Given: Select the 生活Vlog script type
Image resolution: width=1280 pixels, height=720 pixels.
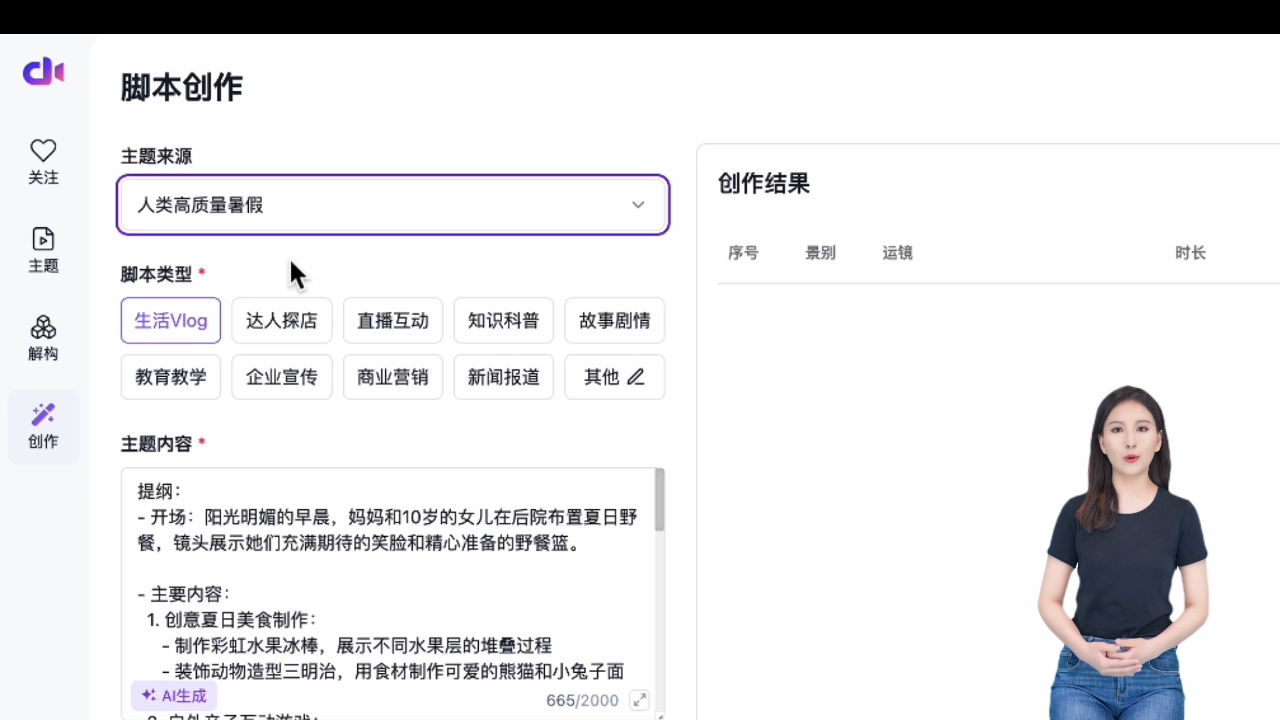Looking at the screenshot, I should [x=171, y=321].
